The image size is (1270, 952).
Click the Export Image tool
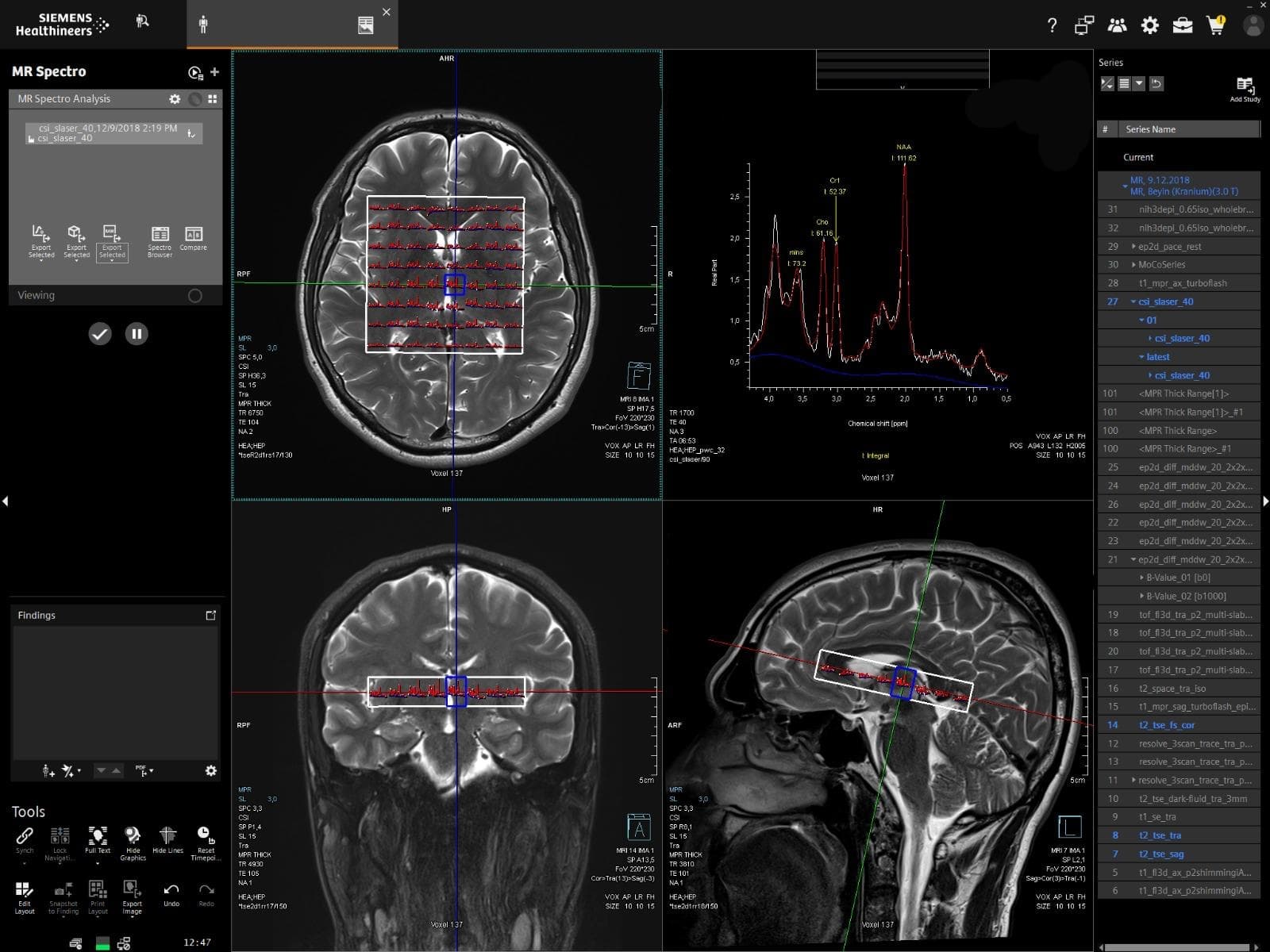132,896
